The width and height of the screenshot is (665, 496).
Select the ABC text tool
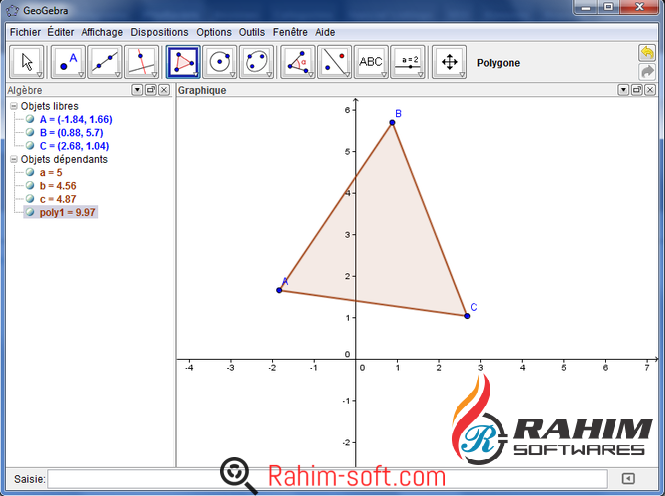(x=371, y=62)
